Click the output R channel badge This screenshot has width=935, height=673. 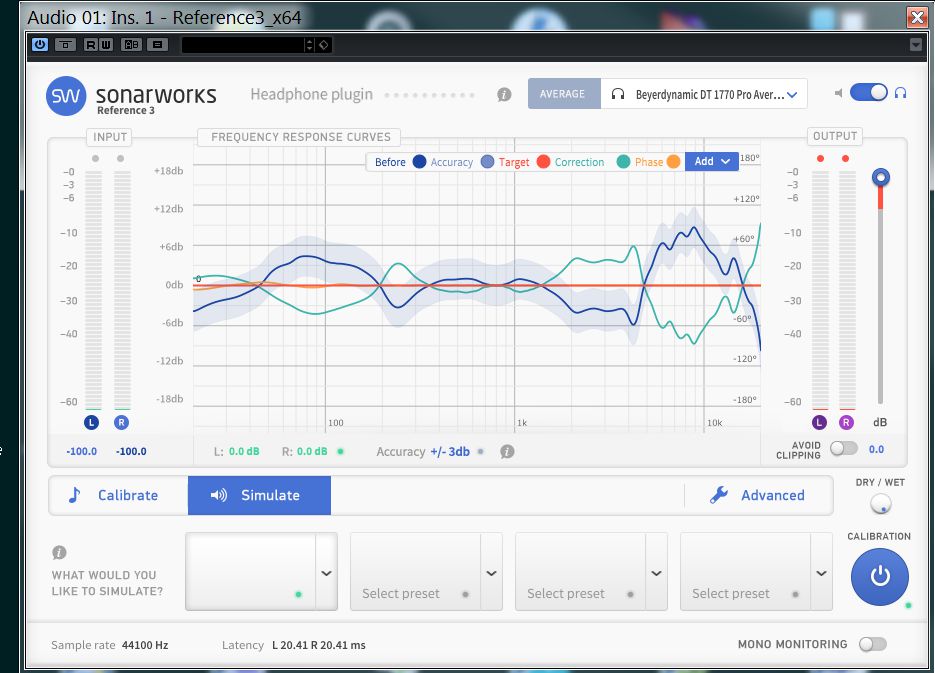coord(846,423)
